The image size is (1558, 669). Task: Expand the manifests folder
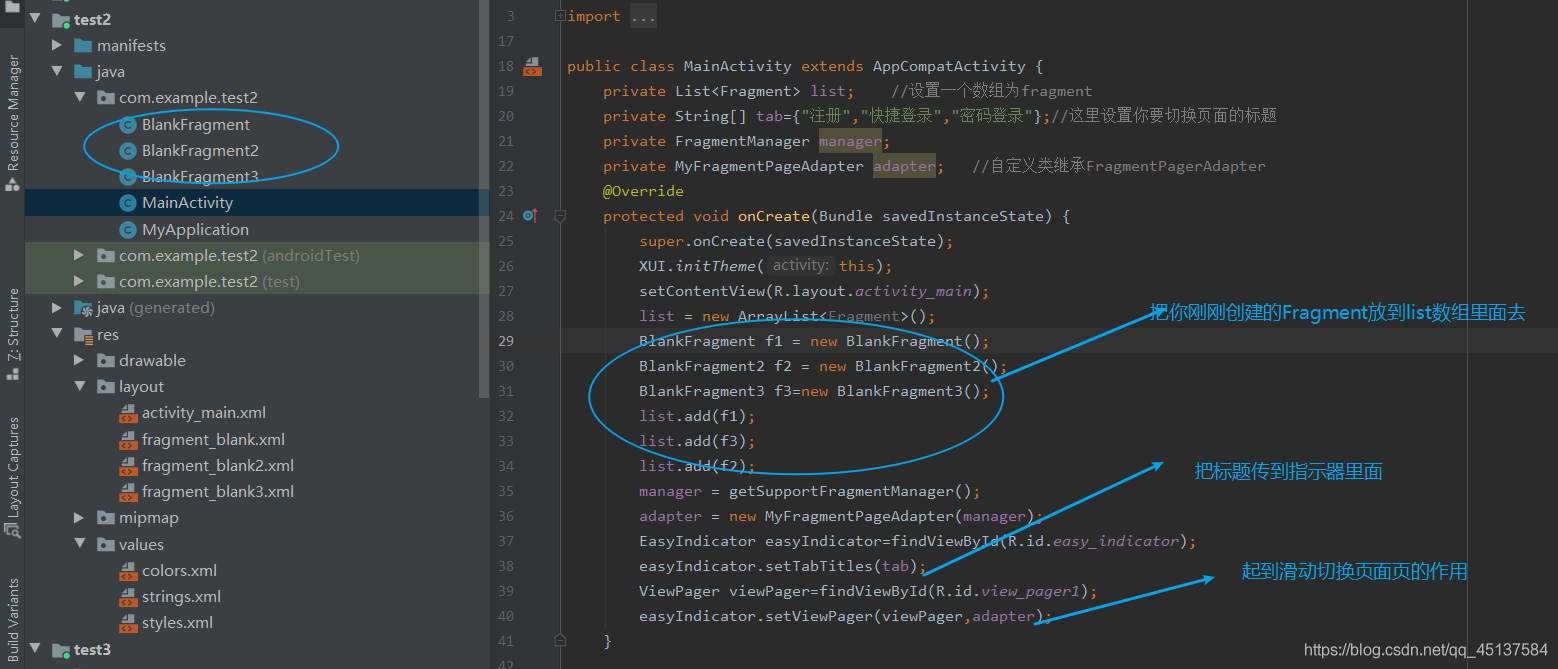(x=57, y=45)
